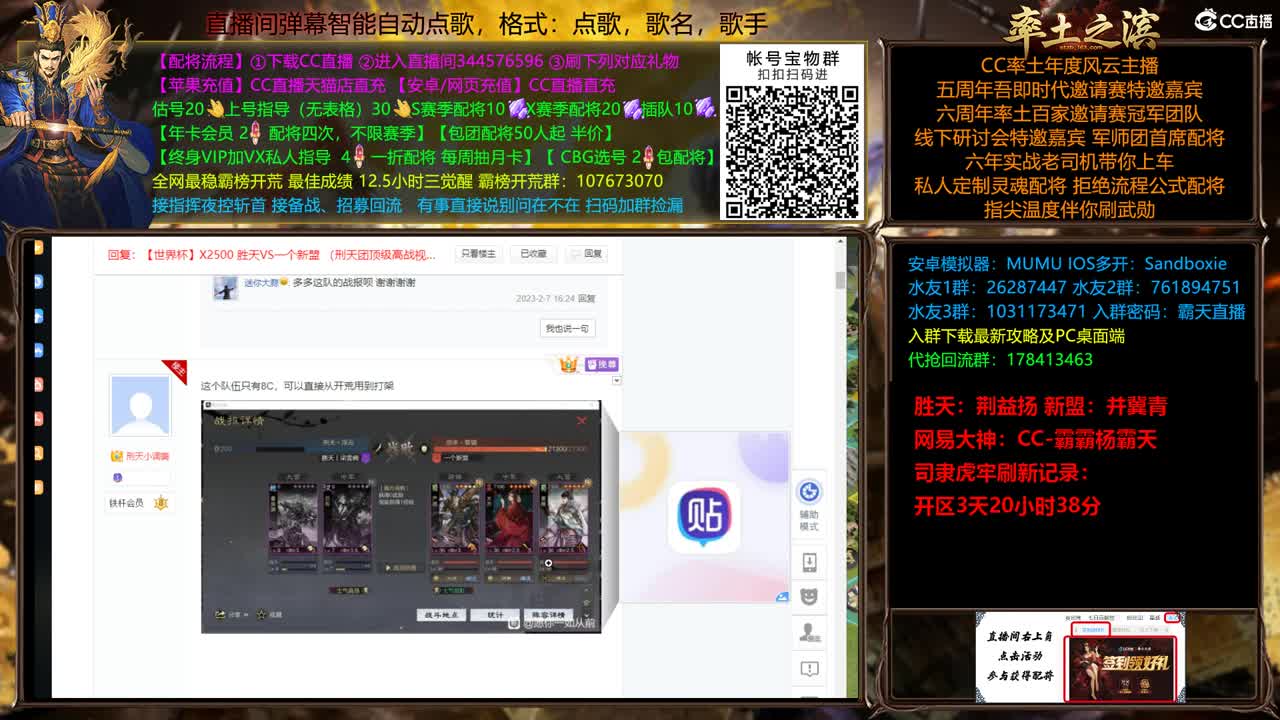
Task: Click the line 全网最稳霸榜开荒 最佳成绩
Action: (407, 181)
